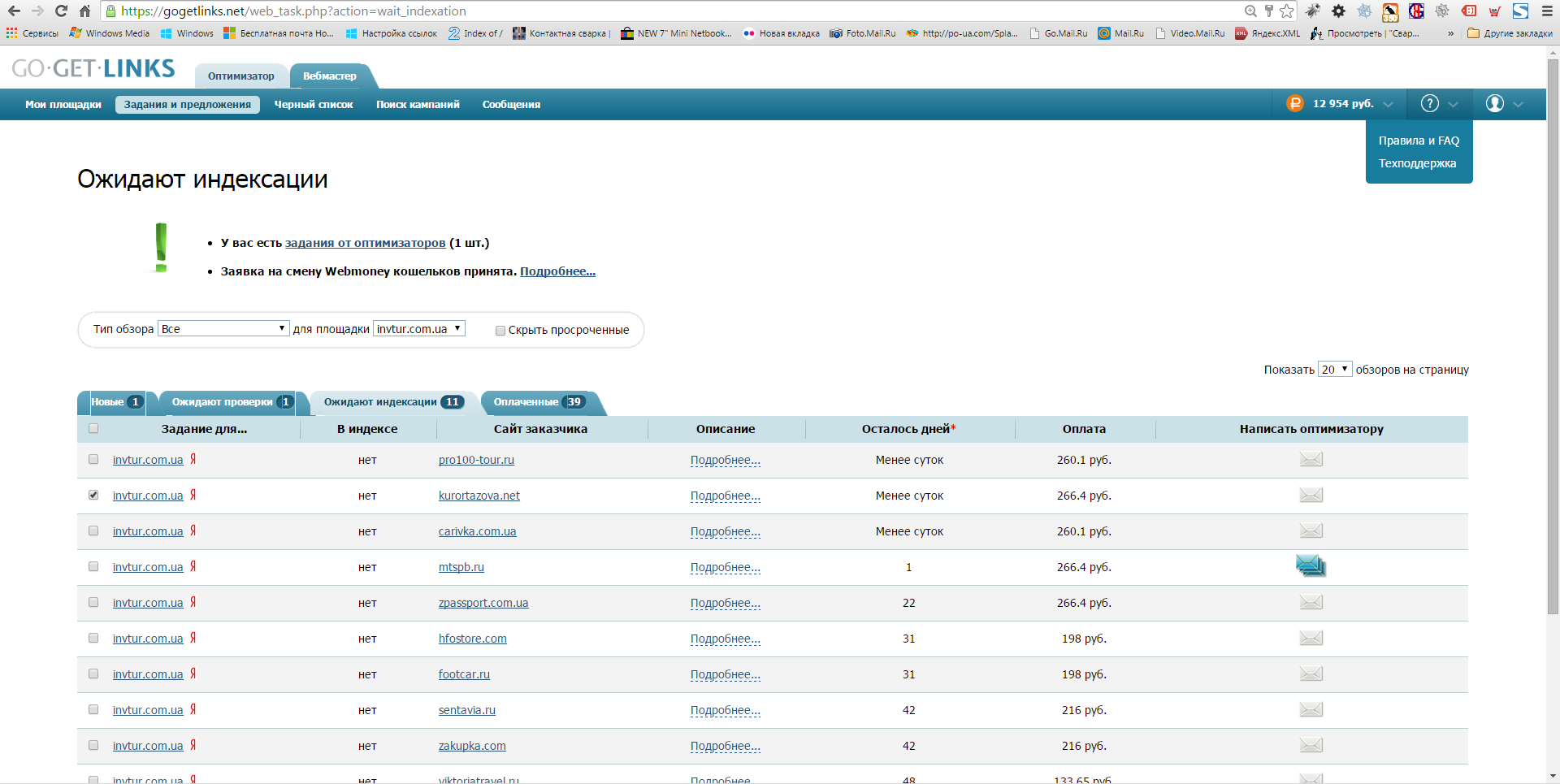Image resolution: width=1560 pixels, height=784 pixels.
Task: Expand the bookmarks bar overflow chevron
Action: [x=1451, y=33]
